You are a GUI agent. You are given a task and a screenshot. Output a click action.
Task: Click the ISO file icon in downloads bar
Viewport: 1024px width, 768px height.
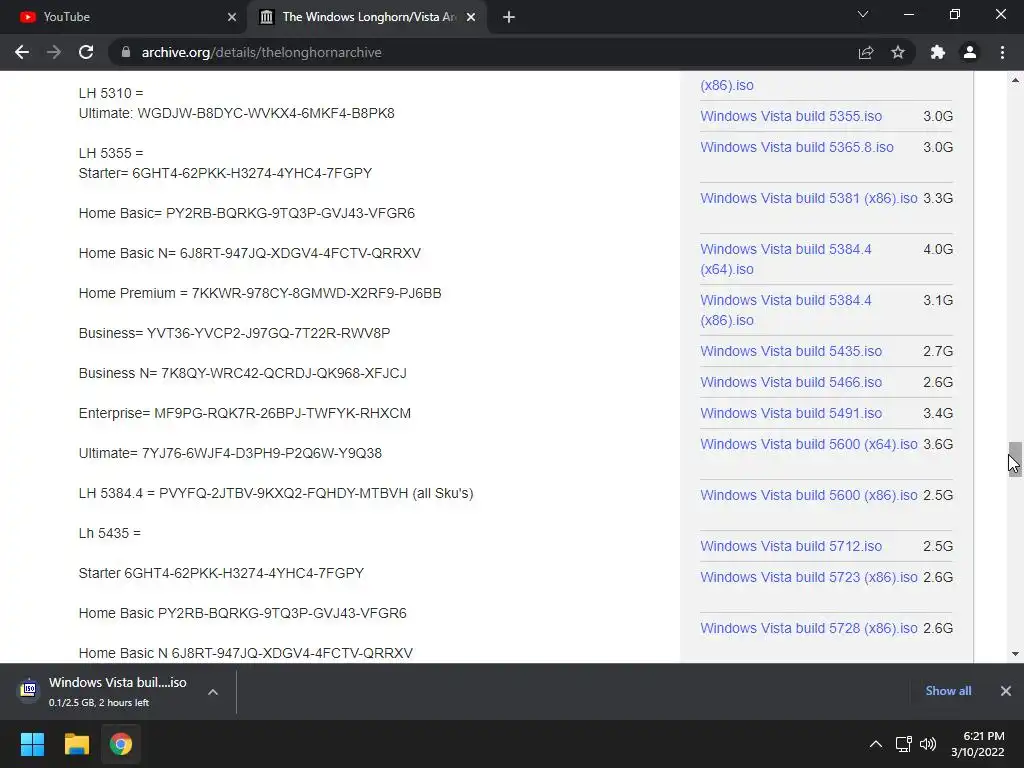29,689
